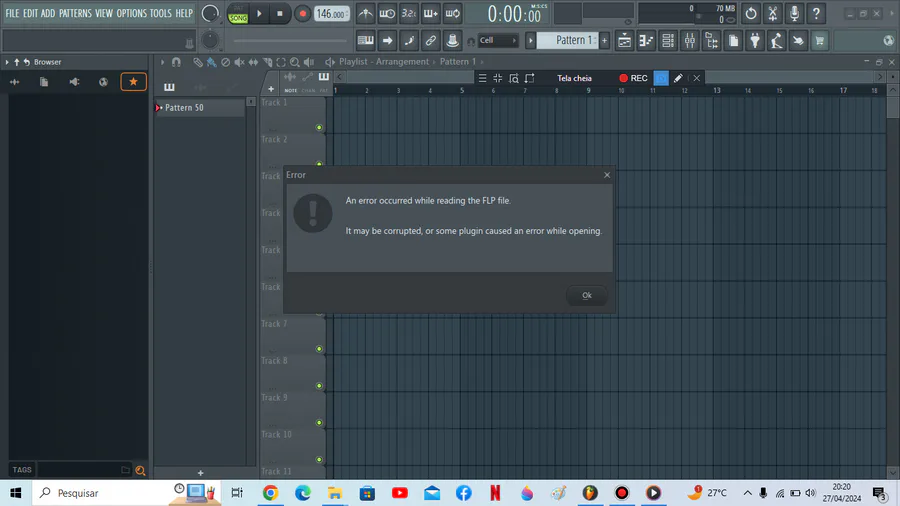Click the question mark help icon
The width and height of the screenshot is (900, 506).
816,13
